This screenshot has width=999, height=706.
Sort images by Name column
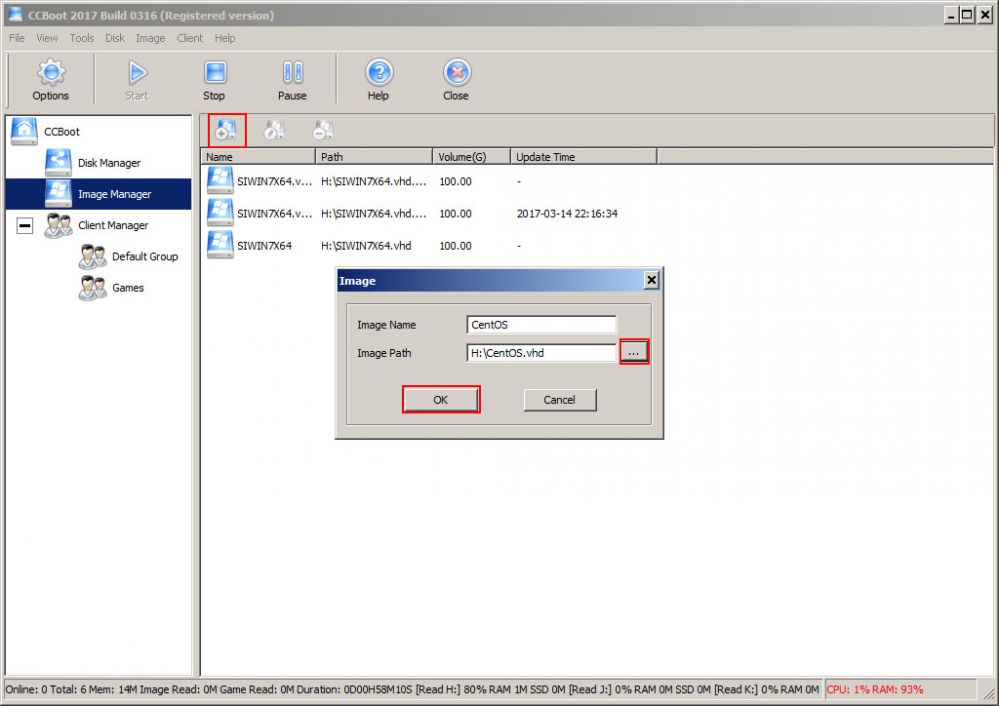(x=259, y=157)
